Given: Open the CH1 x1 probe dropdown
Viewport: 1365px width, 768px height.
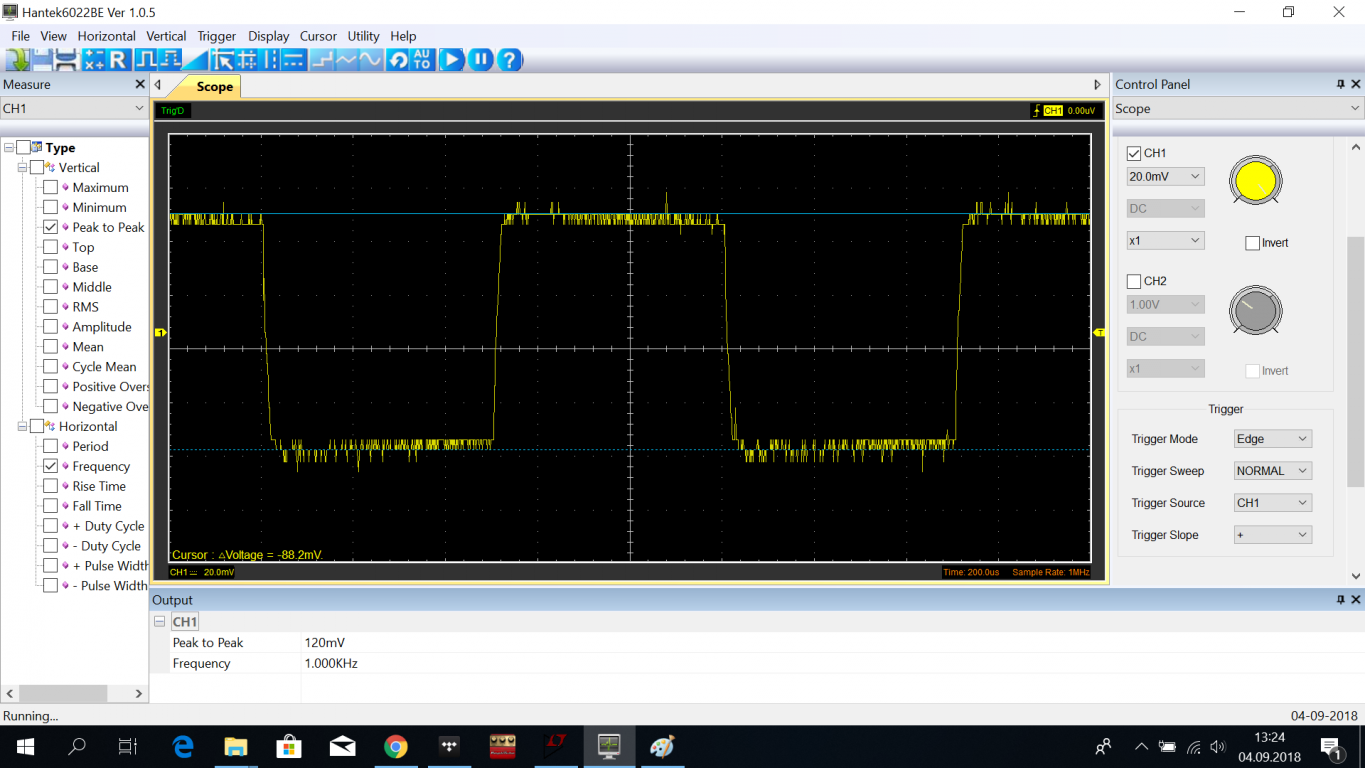Looking at the screenshot, I should pos(1165,240).
